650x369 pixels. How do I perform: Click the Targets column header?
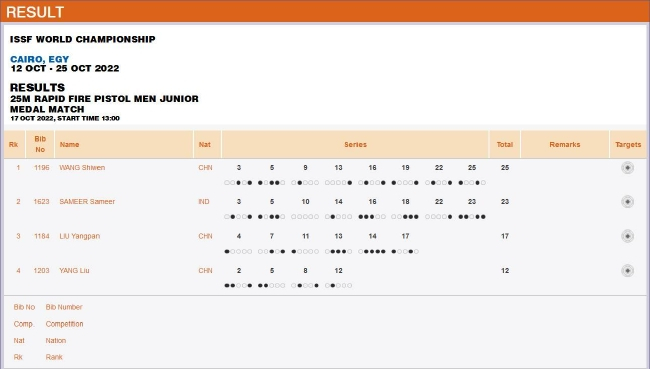(628, 144)
